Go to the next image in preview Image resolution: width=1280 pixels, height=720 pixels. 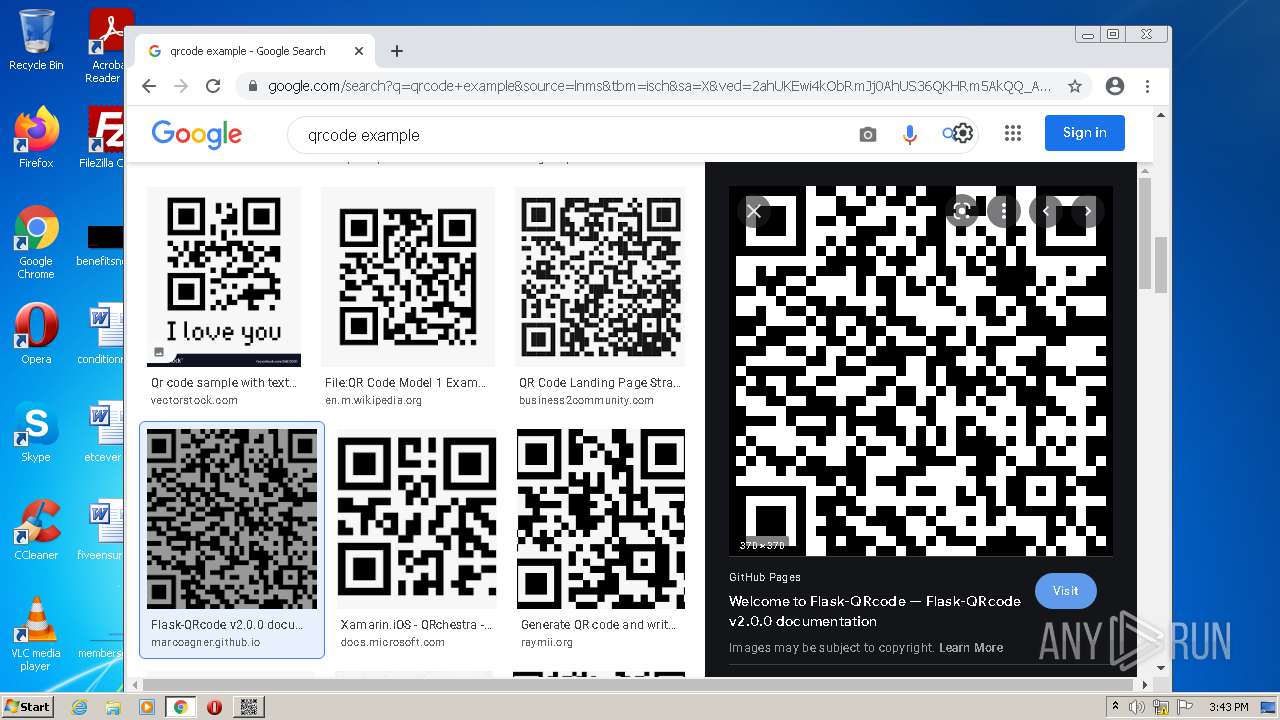(1087, 211)
